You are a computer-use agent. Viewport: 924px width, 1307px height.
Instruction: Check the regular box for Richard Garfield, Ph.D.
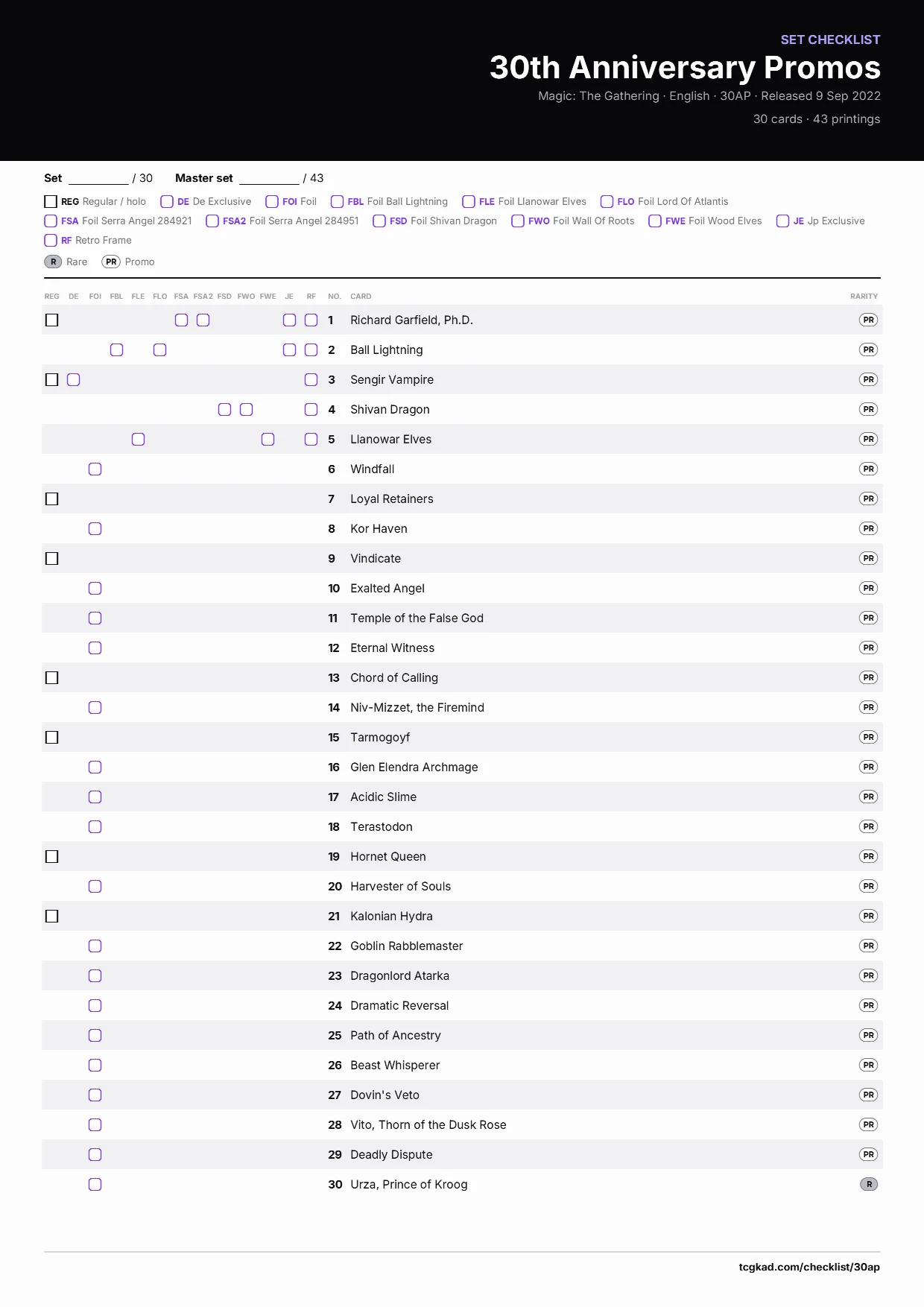point(51,320)
